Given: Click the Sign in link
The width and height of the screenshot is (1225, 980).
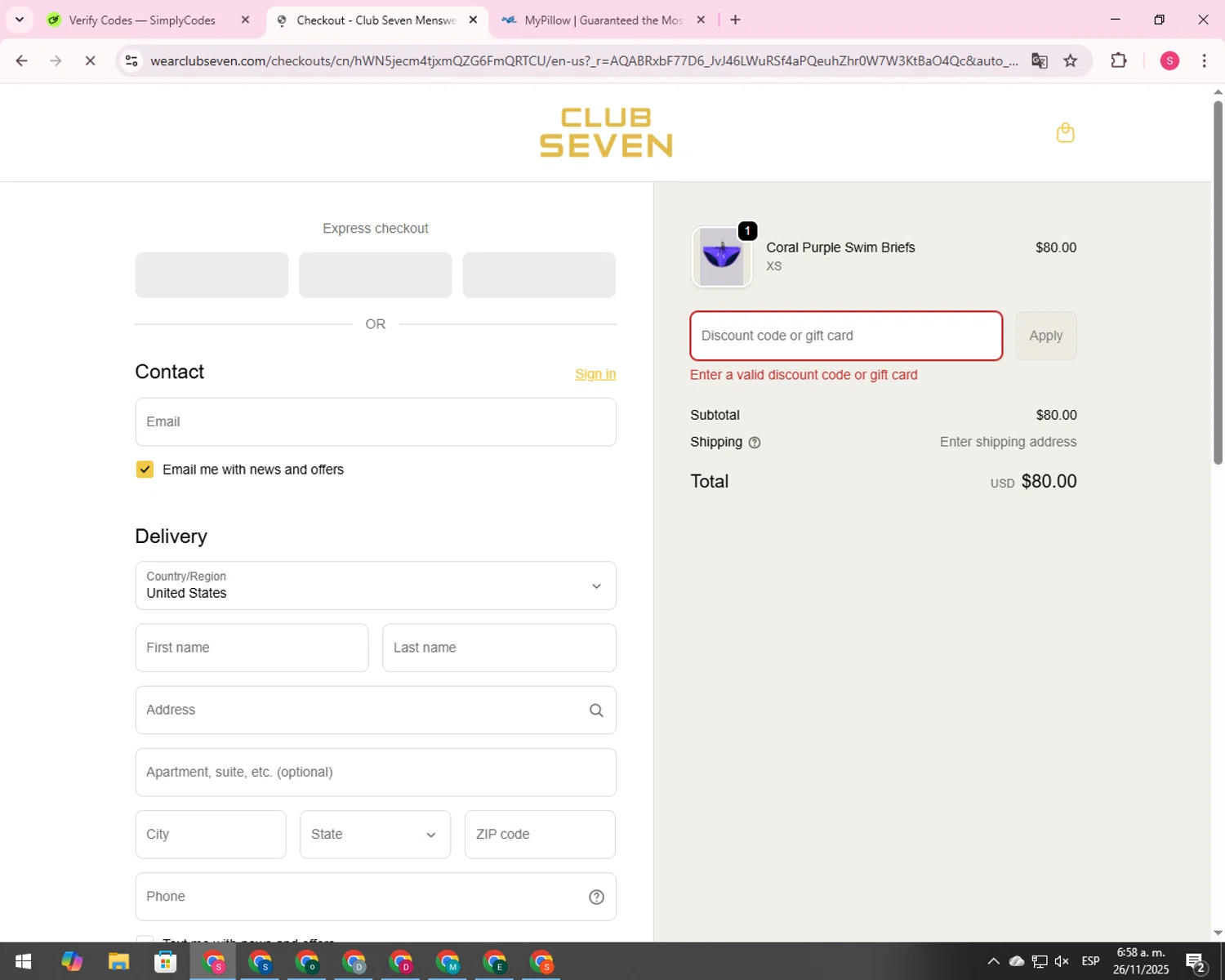Looking at the screenshot, I should tap(595, 374).
